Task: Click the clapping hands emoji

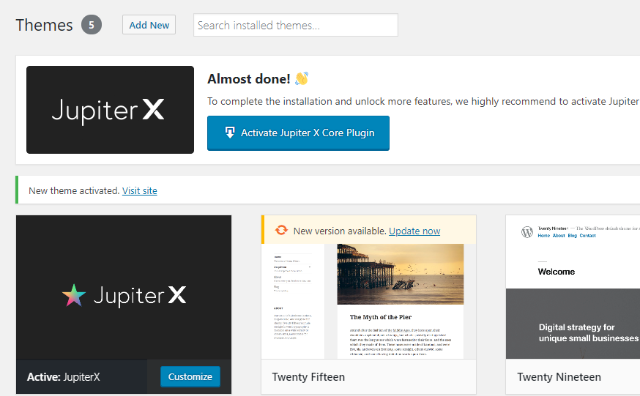Action: pyautogui.click(x=302, y=78)
